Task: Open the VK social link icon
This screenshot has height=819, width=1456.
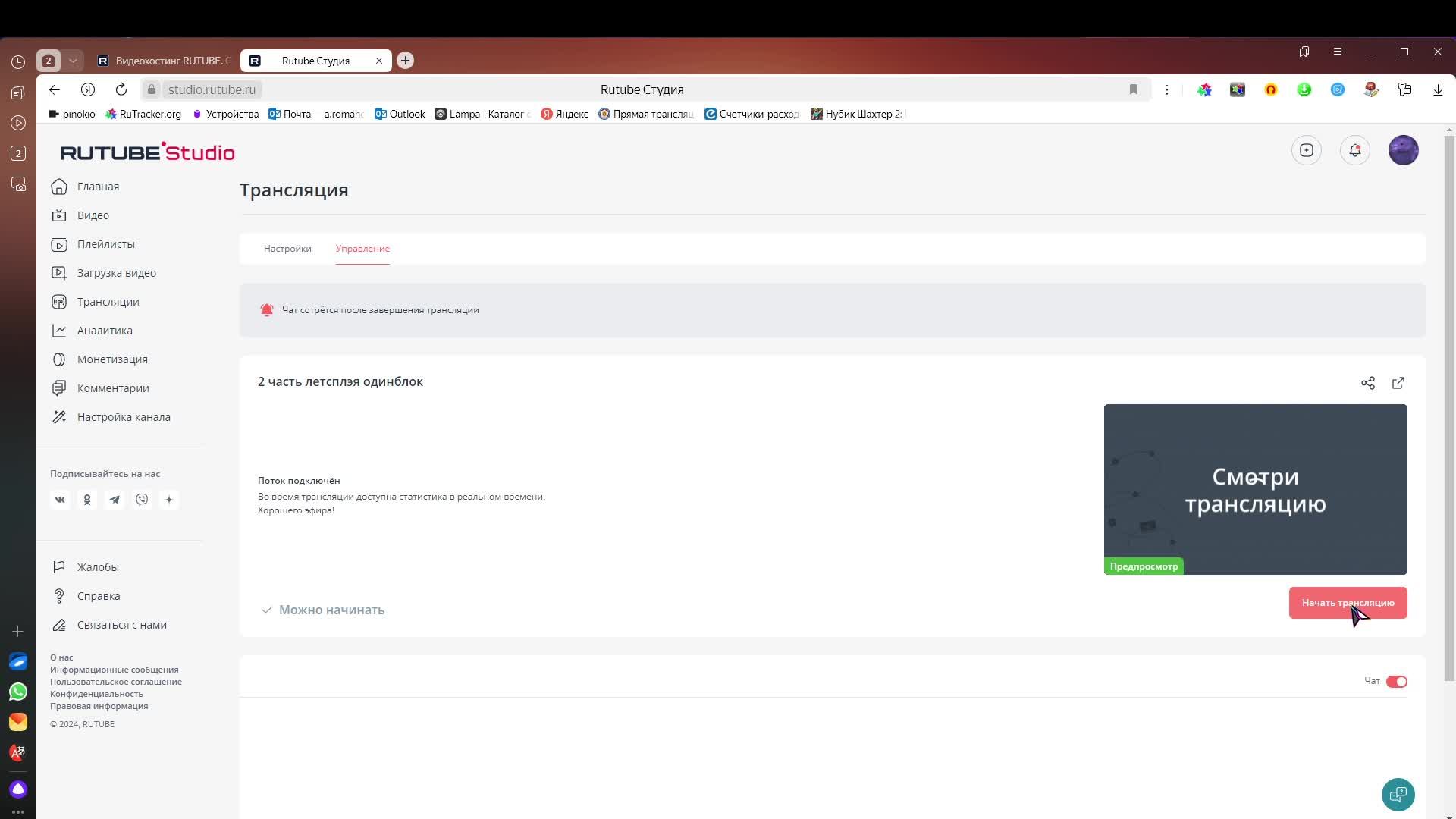Action: (x=60, y=500)
